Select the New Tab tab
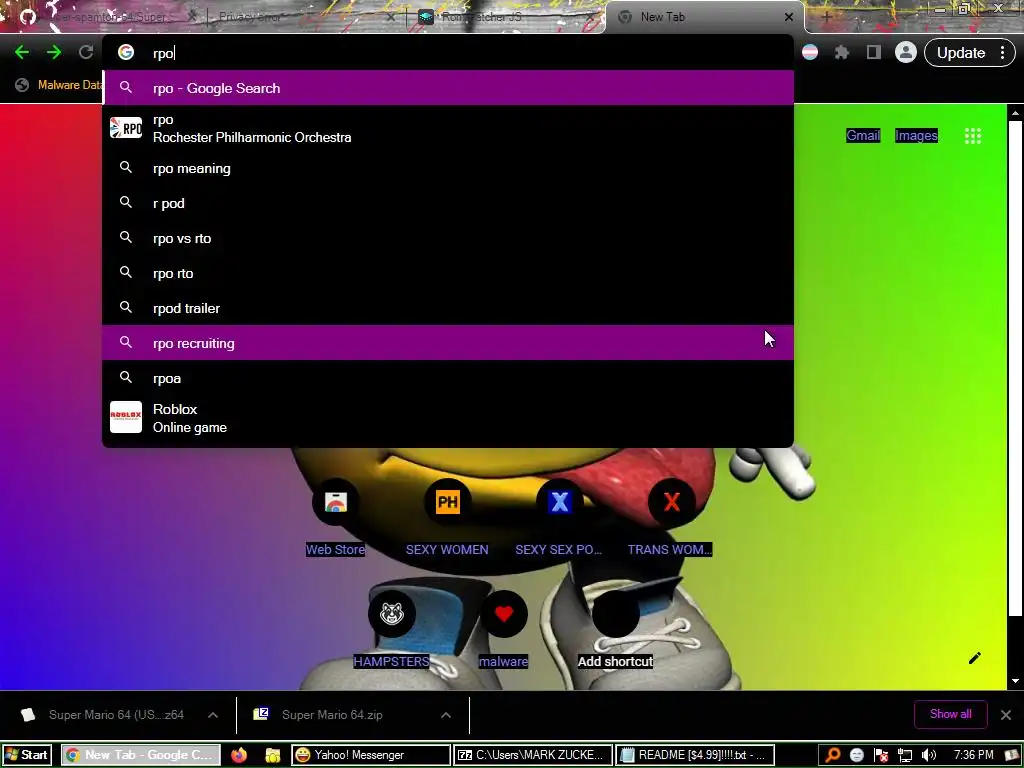 pos(705,17)
